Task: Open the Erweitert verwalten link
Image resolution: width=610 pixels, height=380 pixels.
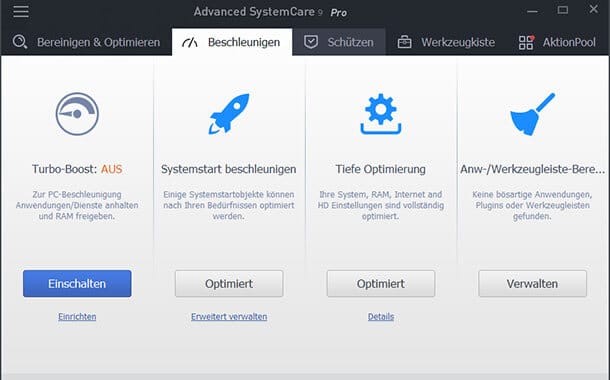Action: point(229,317)
